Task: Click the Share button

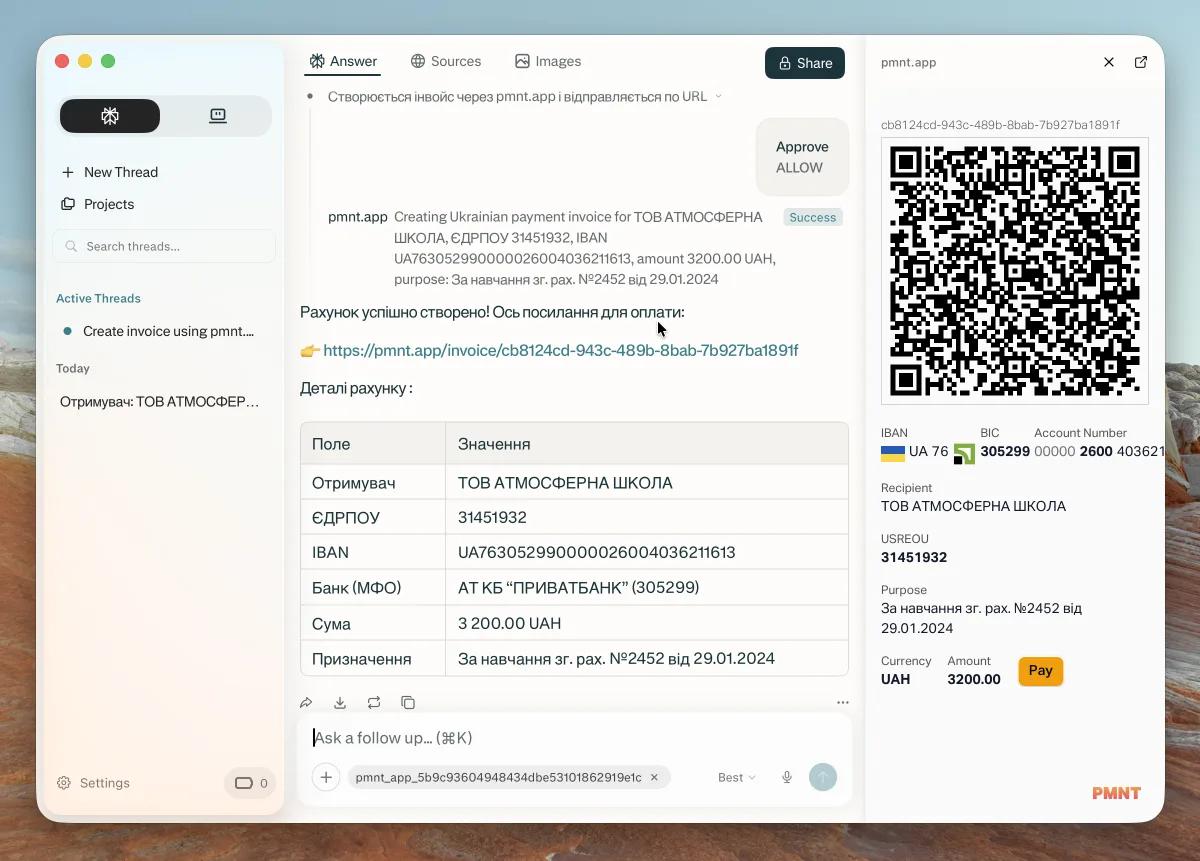Action: 805,63
